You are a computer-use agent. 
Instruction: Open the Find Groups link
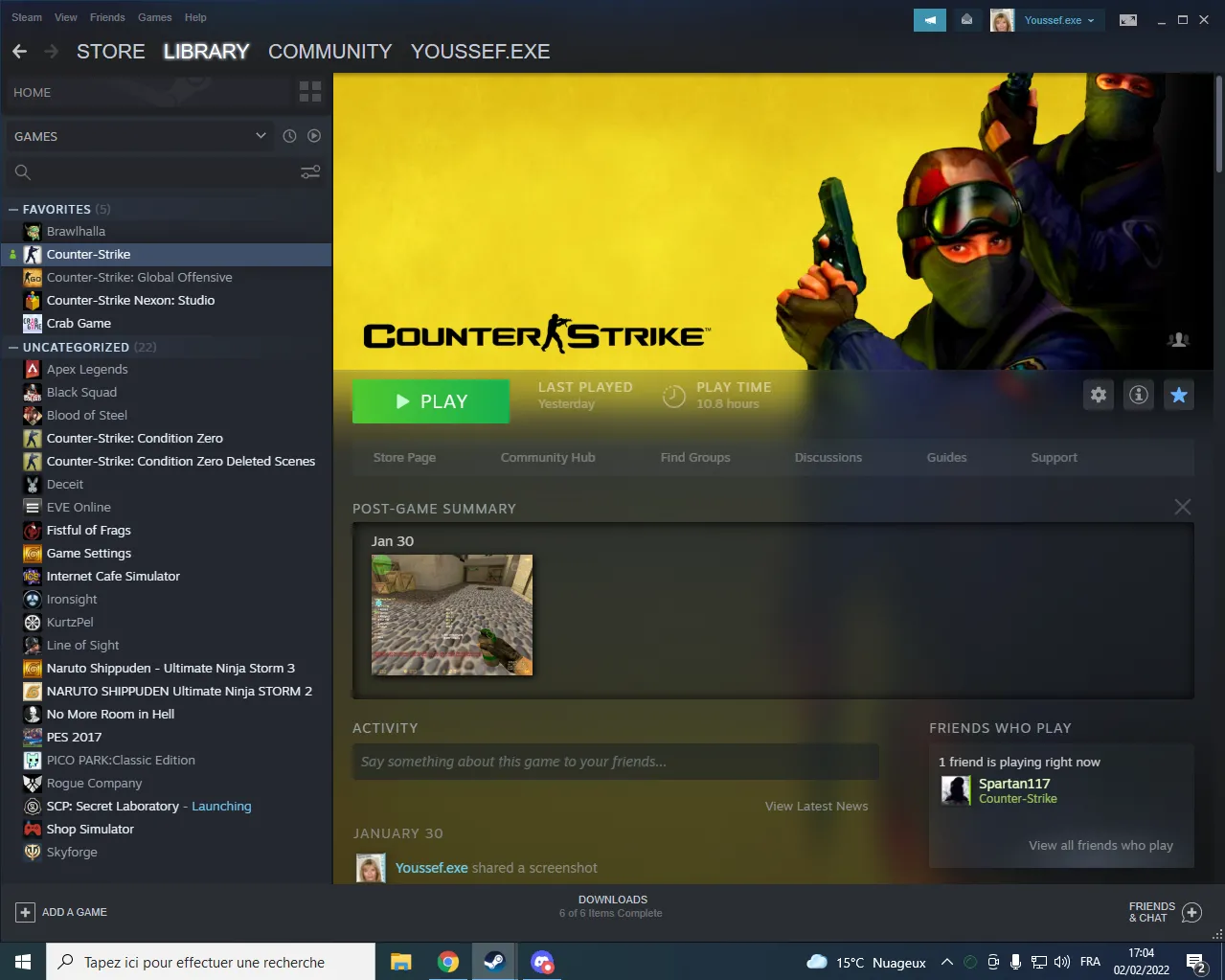[695, 458]
